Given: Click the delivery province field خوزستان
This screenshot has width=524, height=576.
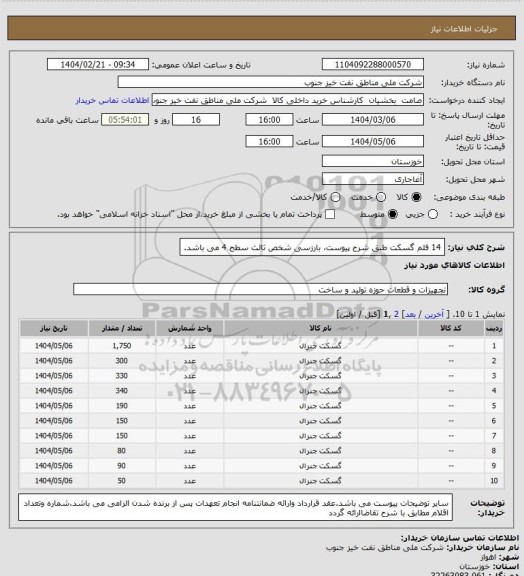Looking at the screenshot, I should pos(373,161).
